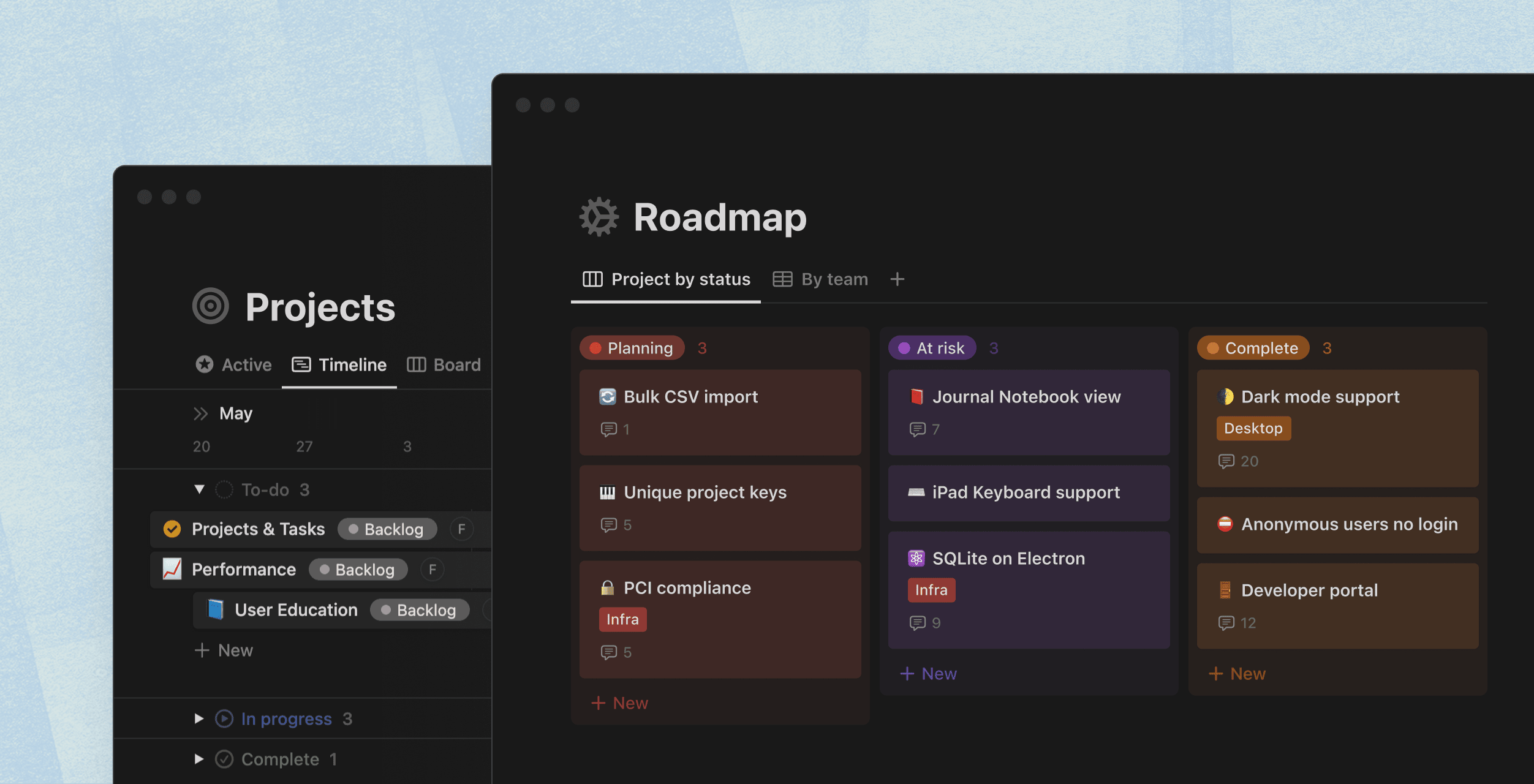1534x784 pixels.
Task: Click the Add new view plus button
Action: [896, 278]
